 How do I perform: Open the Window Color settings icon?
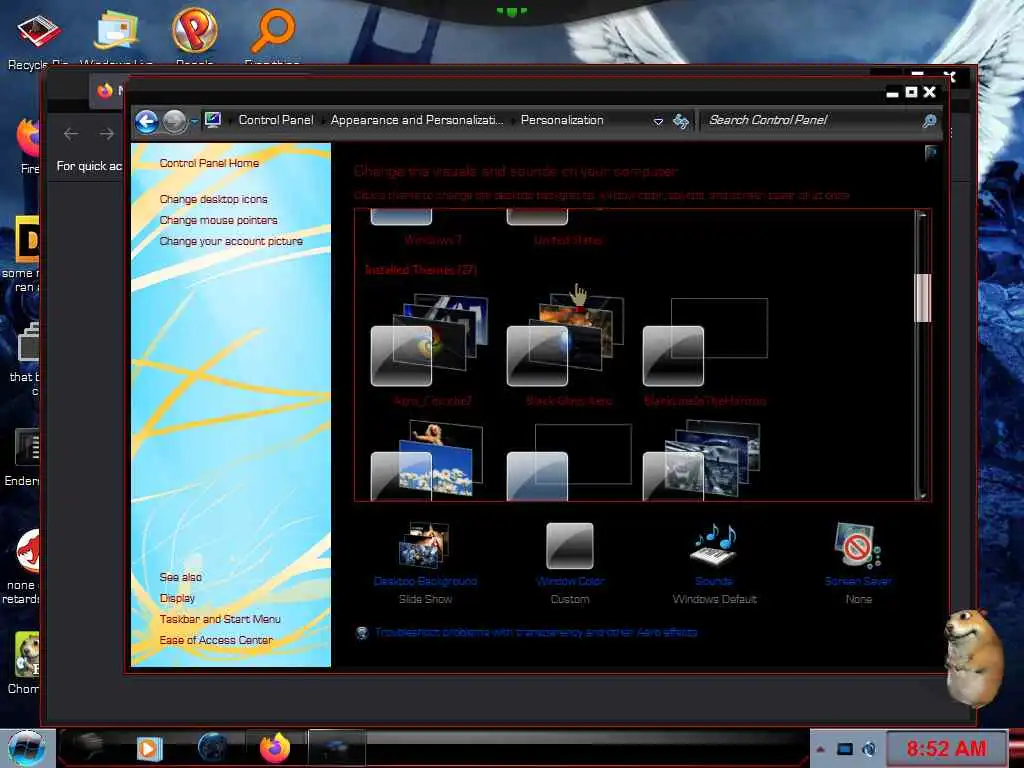(x=569, y=545)
